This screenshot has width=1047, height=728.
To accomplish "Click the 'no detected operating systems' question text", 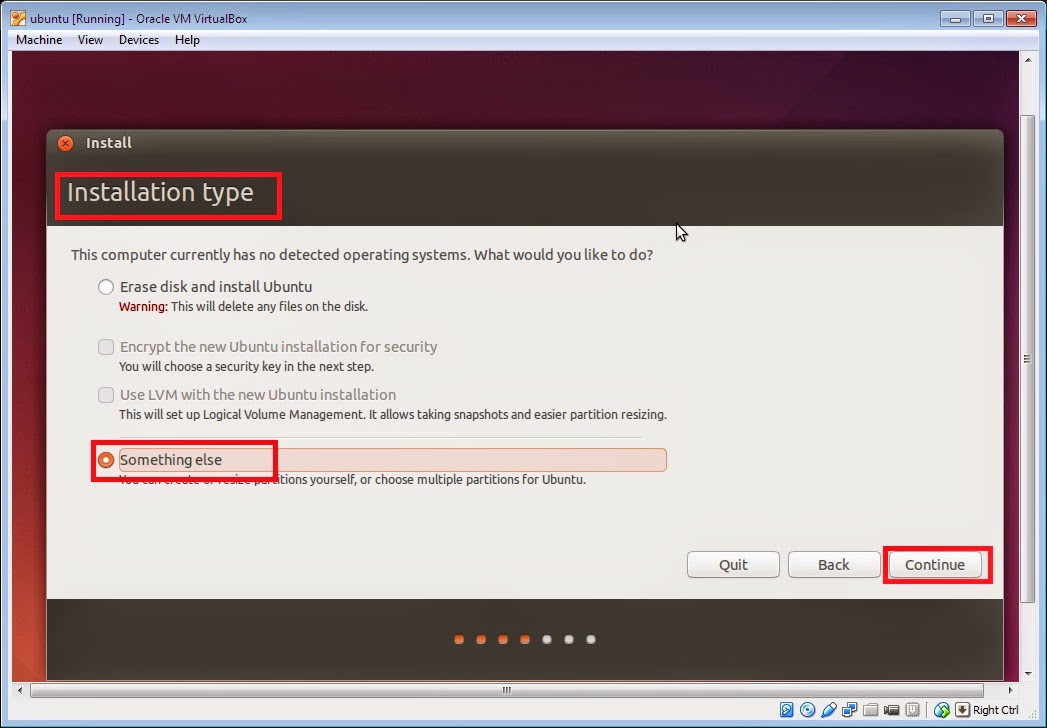I will (362, 255).
